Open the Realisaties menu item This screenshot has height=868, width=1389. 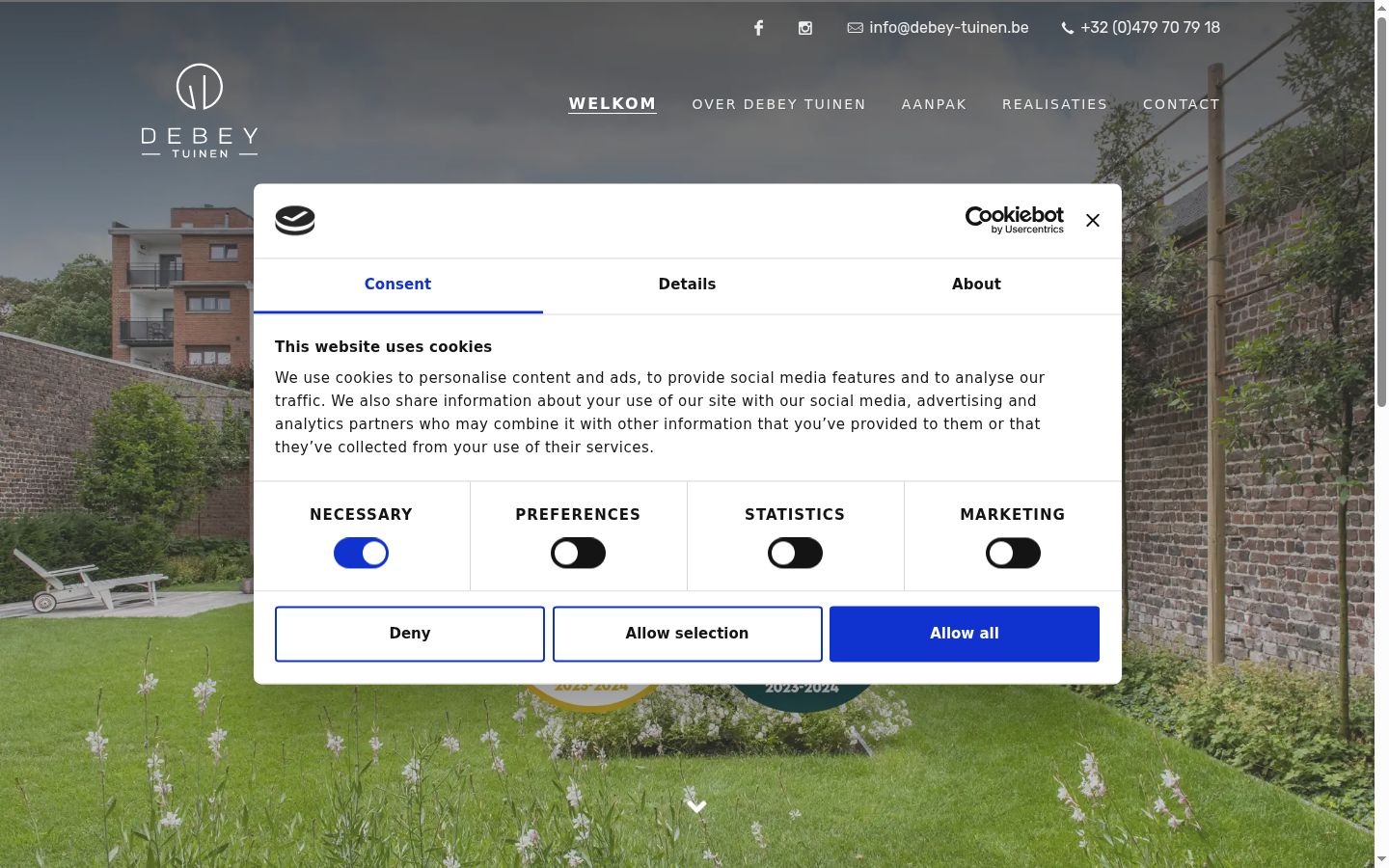coord(1054,104)
